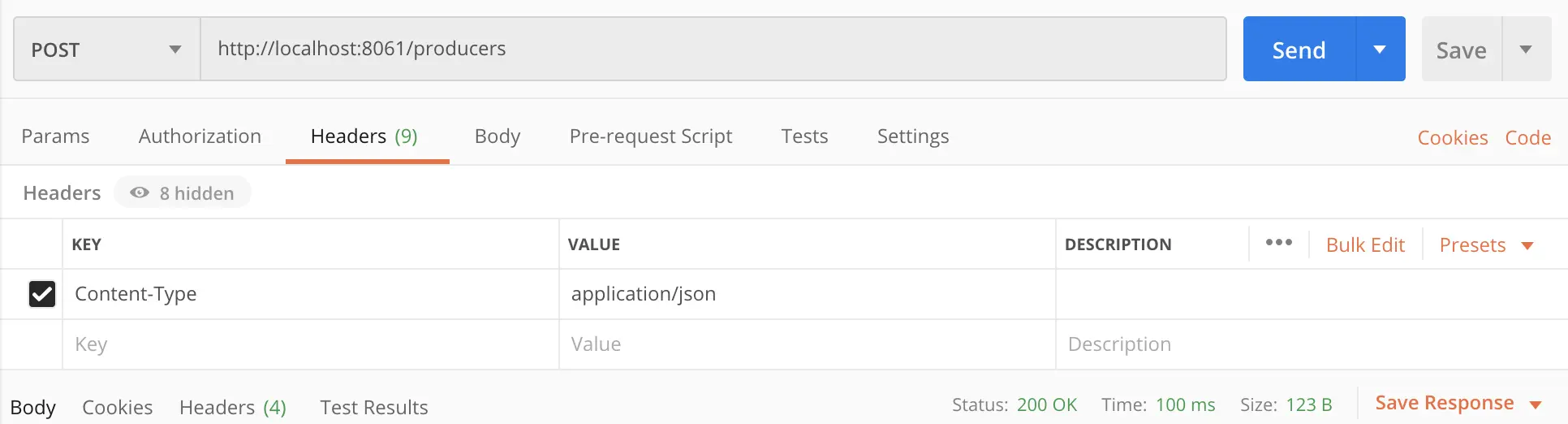Click the three-dots column options icon
Image resolution: width=1568 pixels, height=424 pixels.
[x=1278, y=243]
